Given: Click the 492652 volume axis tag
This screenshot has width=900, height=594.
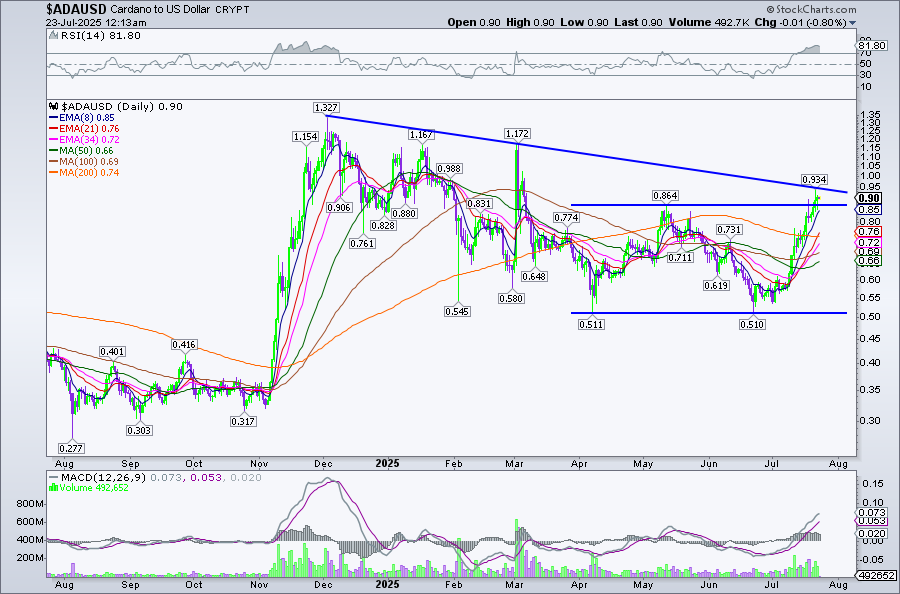Looking at the screenshot, I should point(876,576).
